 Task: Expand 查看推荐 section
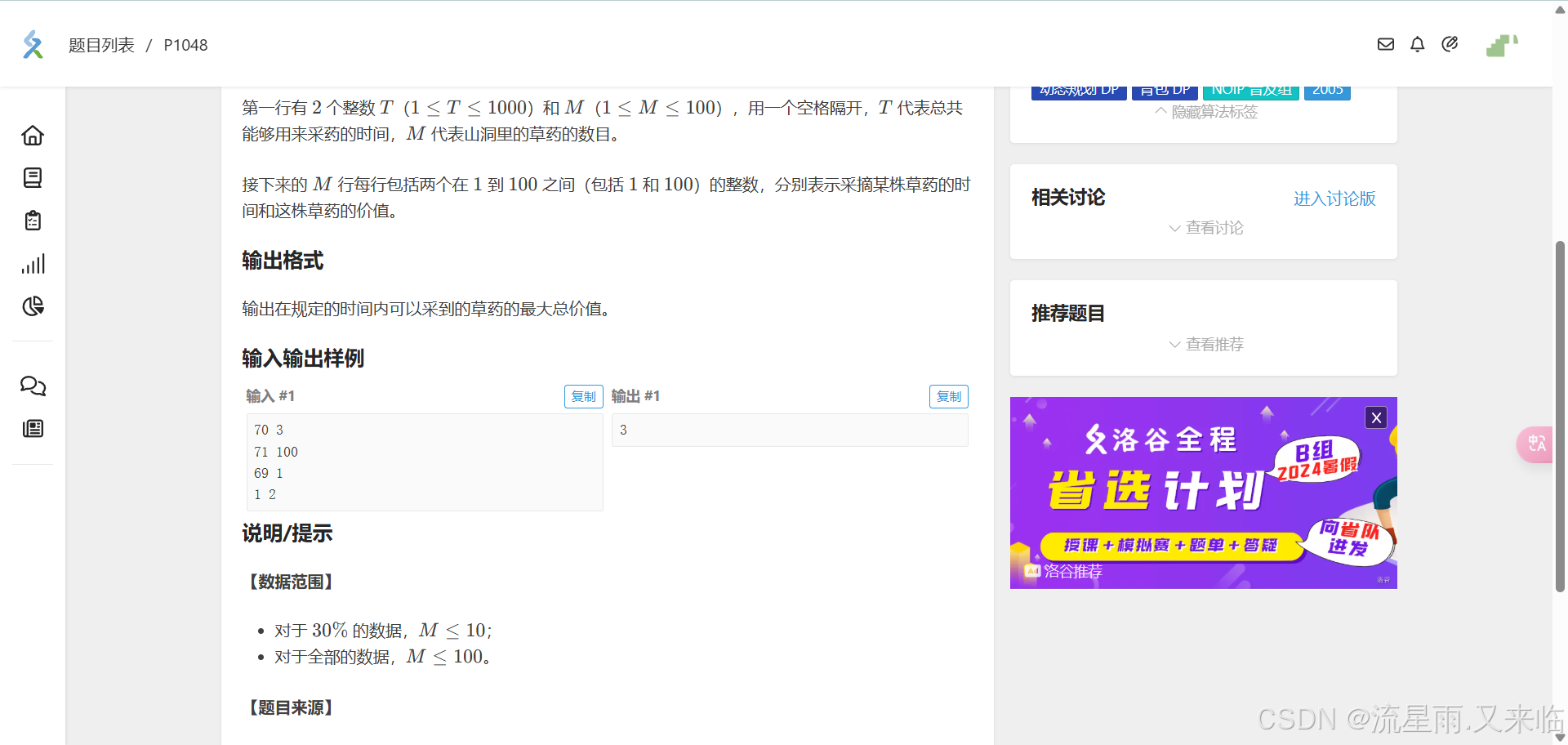pyautogui.click(x=1206, y=344)
